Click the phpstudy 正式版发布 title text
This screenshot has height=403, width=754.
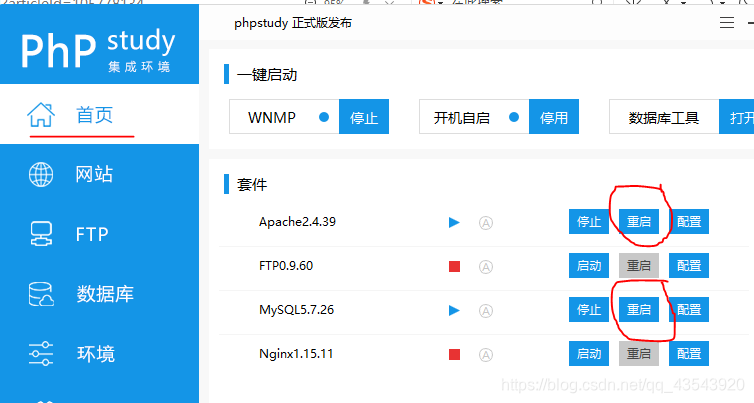pyautogui.click(x=293, y=23)
